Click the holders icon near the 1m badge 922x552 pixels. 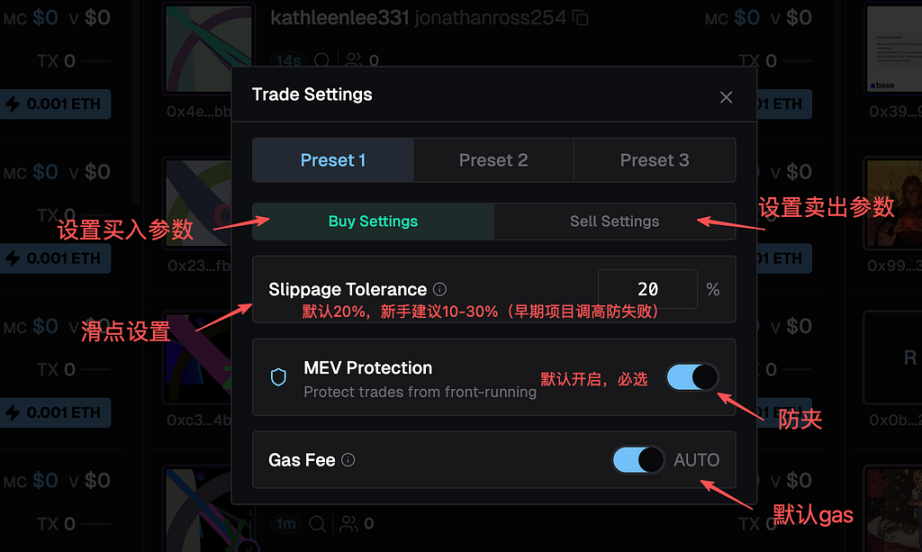coord(349,523)
